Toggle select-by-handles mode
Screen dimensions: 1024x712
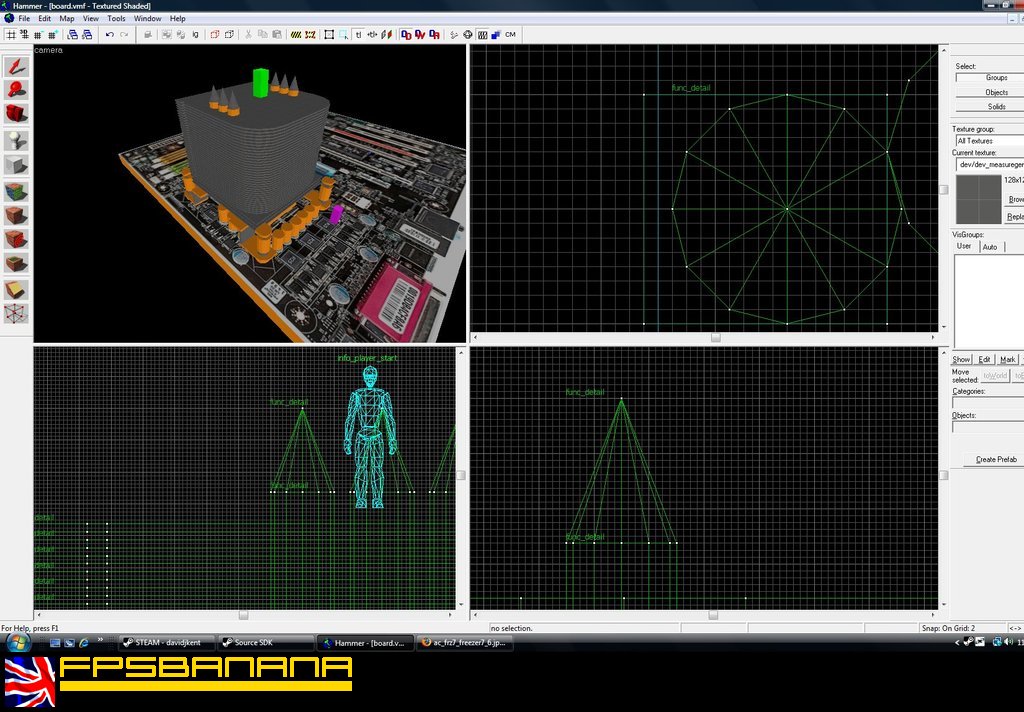(329, 35)
